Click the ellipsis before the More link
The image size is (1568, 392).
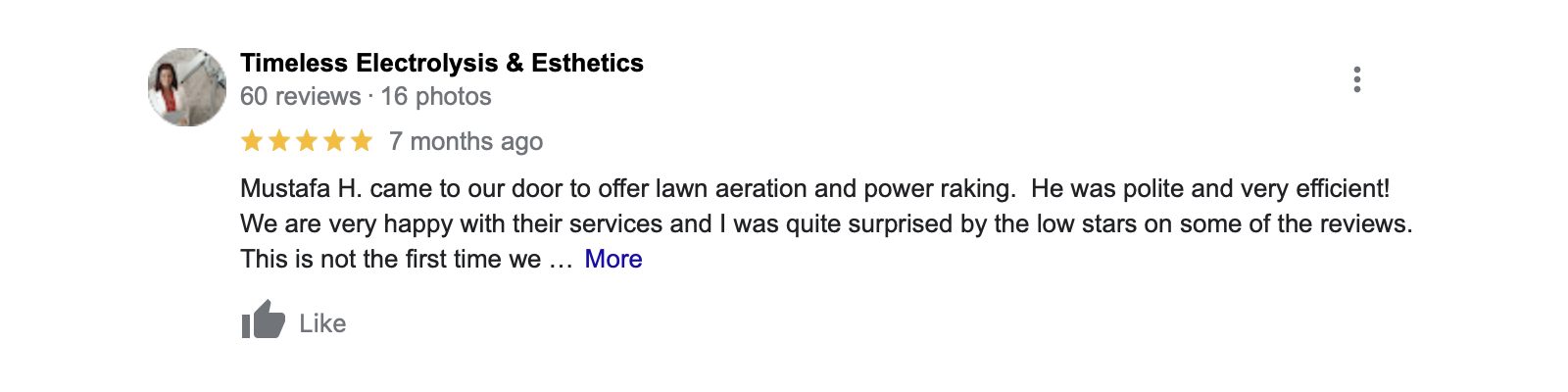561,261
